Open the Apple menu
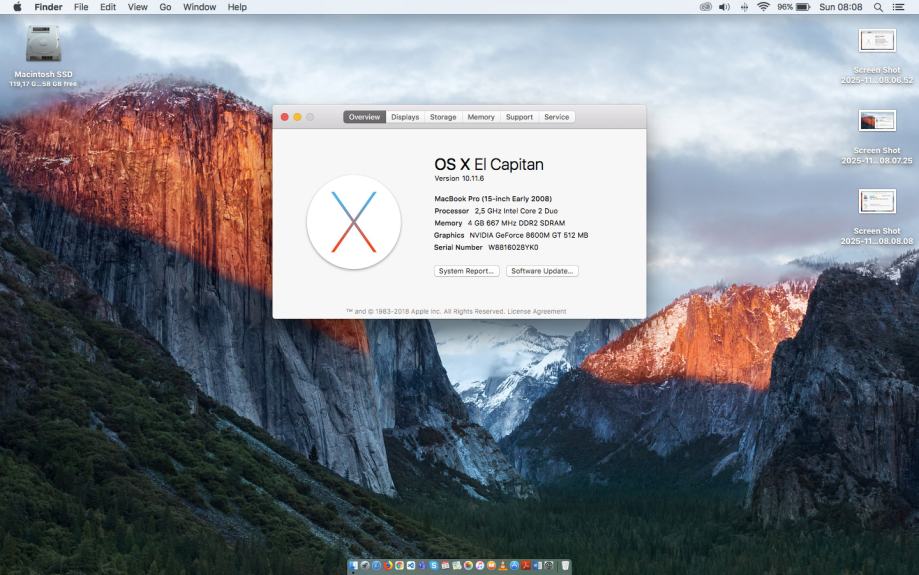The width and height of the screenshot is (919, 575). pyautogui.click(x=17, y=7)
